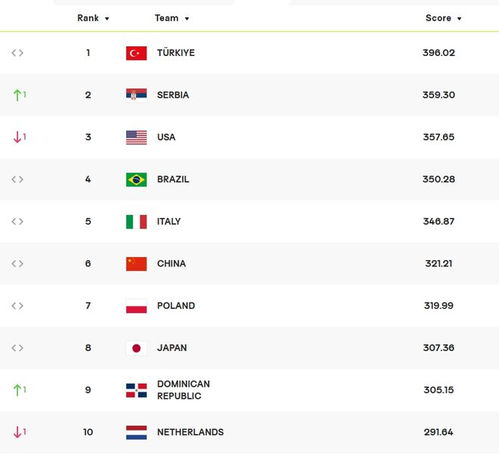Click Türkiye's score 396.02
This screenshot has height=460, width=499.
pyautogui.click(x=439, y=53)
